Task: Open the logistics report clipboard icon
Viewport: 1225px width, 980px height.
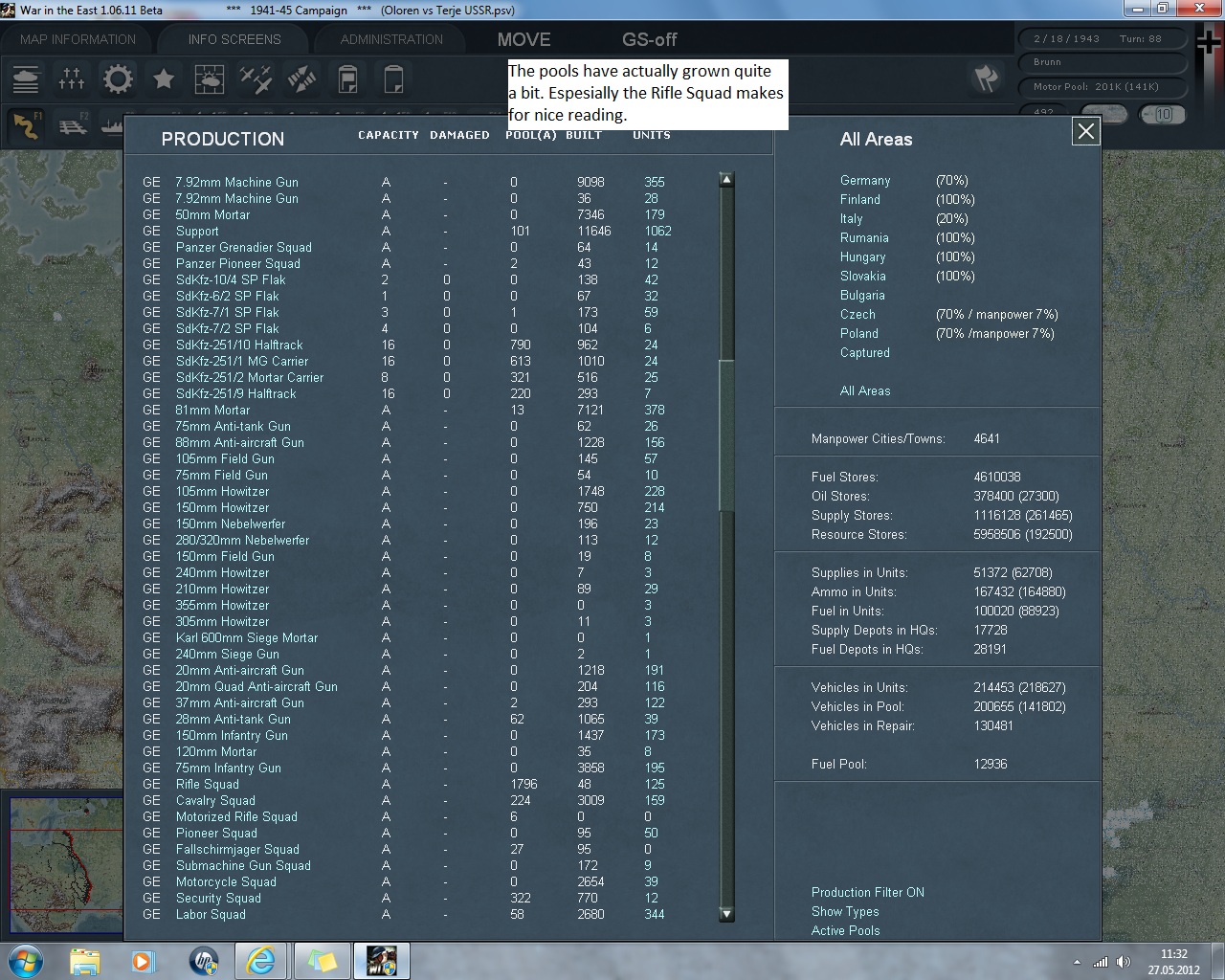Action: [347, 78]
